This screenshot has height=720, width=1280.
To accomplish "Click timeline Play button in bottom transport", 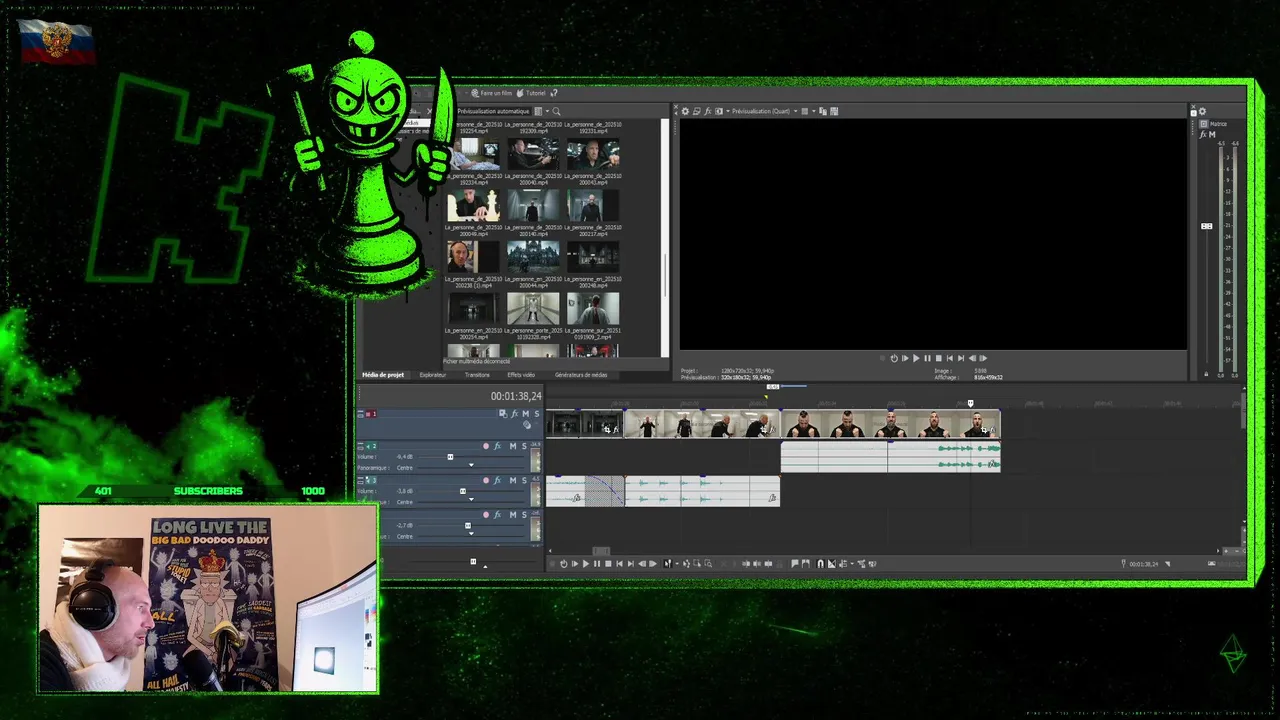I will click(x=586, y=564).
